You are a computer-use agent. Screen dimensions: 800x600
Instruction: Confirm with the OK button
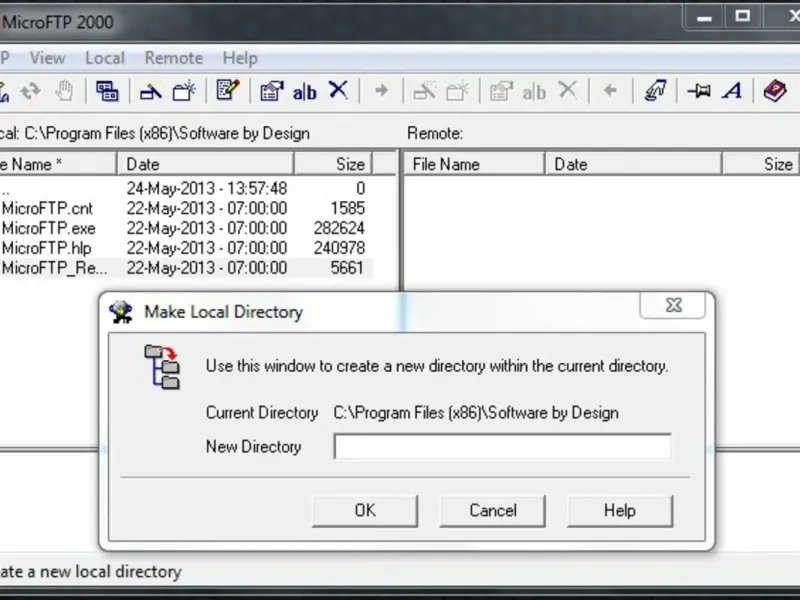click(365, 511)
